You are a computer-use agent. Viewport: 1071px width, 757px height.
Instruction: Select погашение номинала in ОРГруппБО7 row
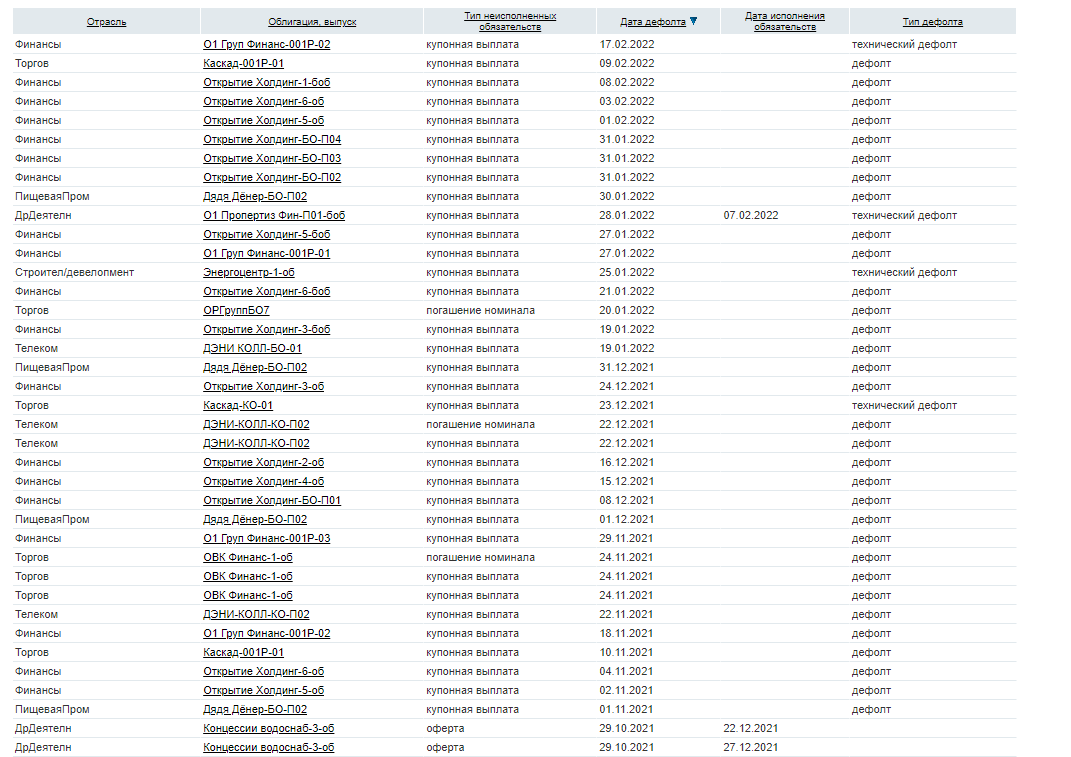pos(480,311)
